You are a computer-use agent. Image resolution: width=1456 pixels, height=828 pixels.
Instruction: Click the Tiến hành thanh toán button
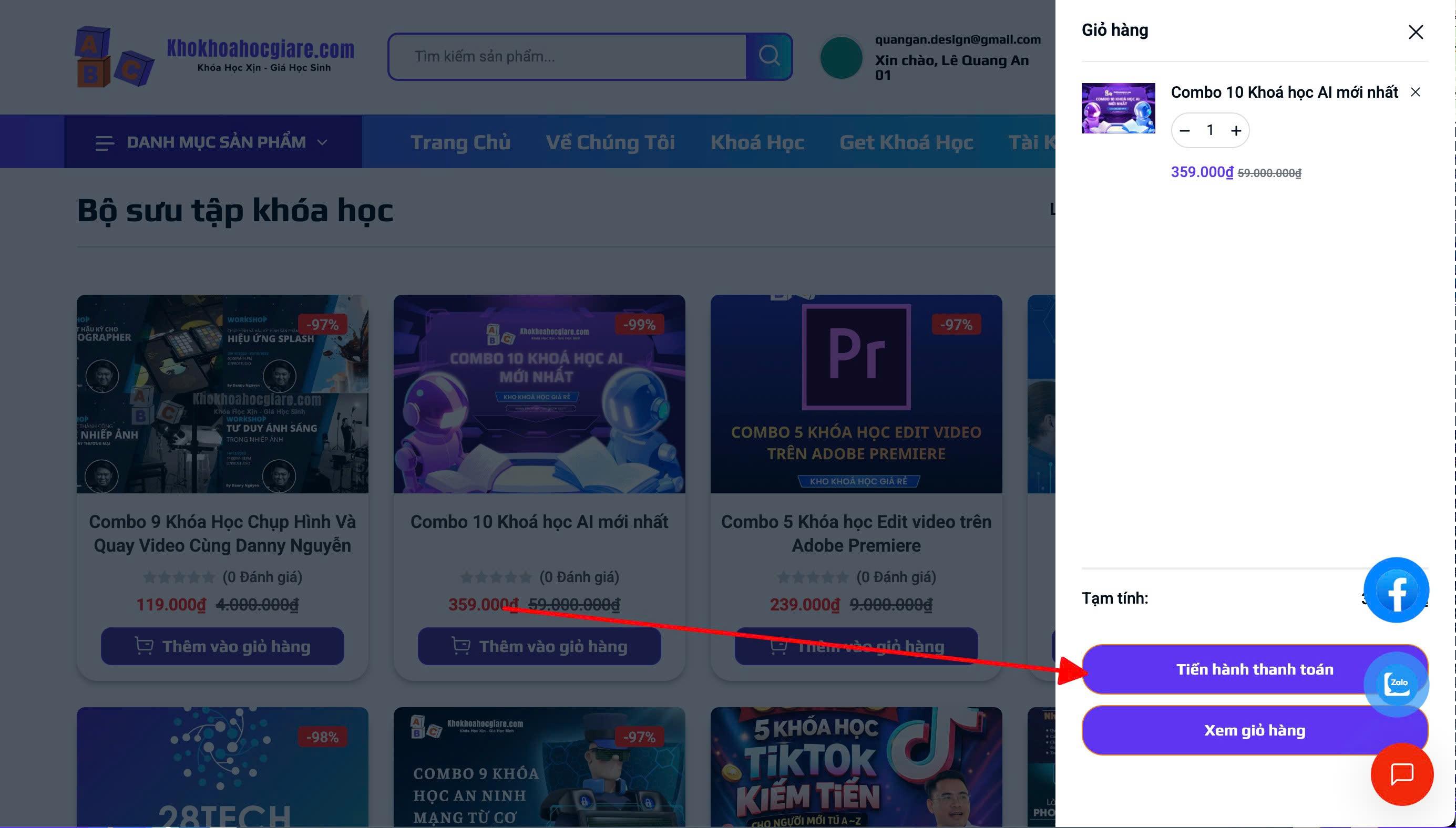tap(1255, 669)
